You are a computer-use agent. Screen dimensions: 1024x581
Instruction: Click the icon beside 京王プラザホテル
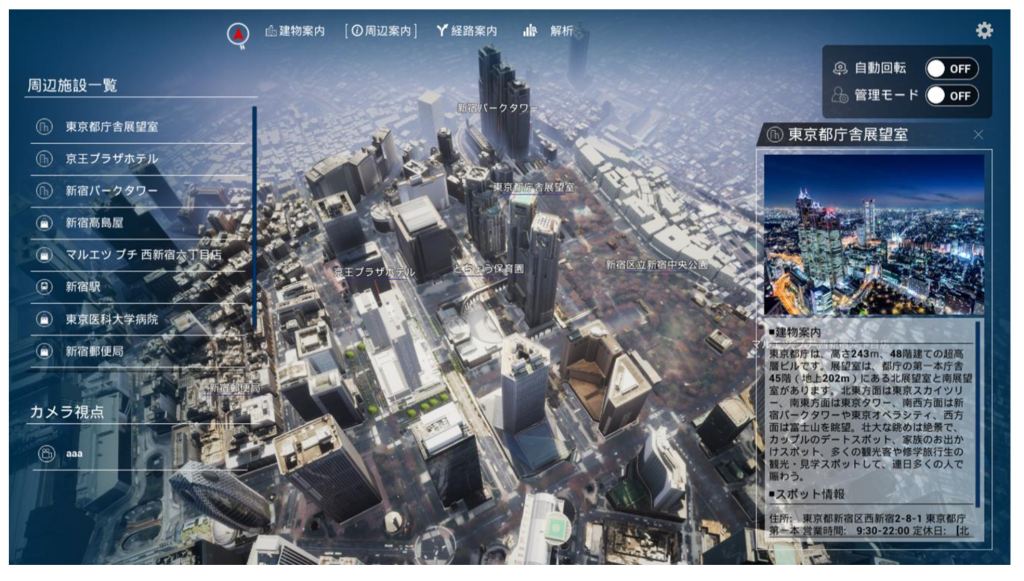click(x=44, y=159)
